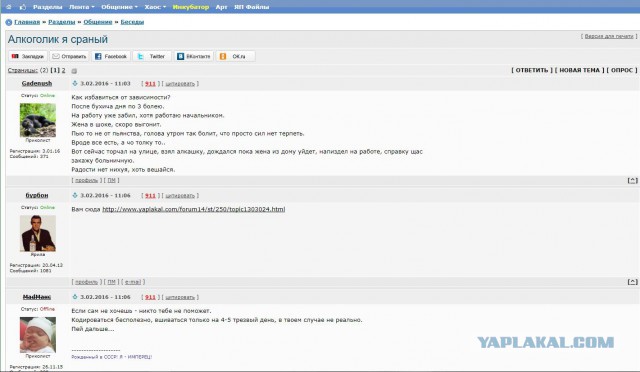This screenshot has width=640, height=372.
Task: Open ПМ link under бурбон's post
Action: pyautogui.click(x=111, y=282)
